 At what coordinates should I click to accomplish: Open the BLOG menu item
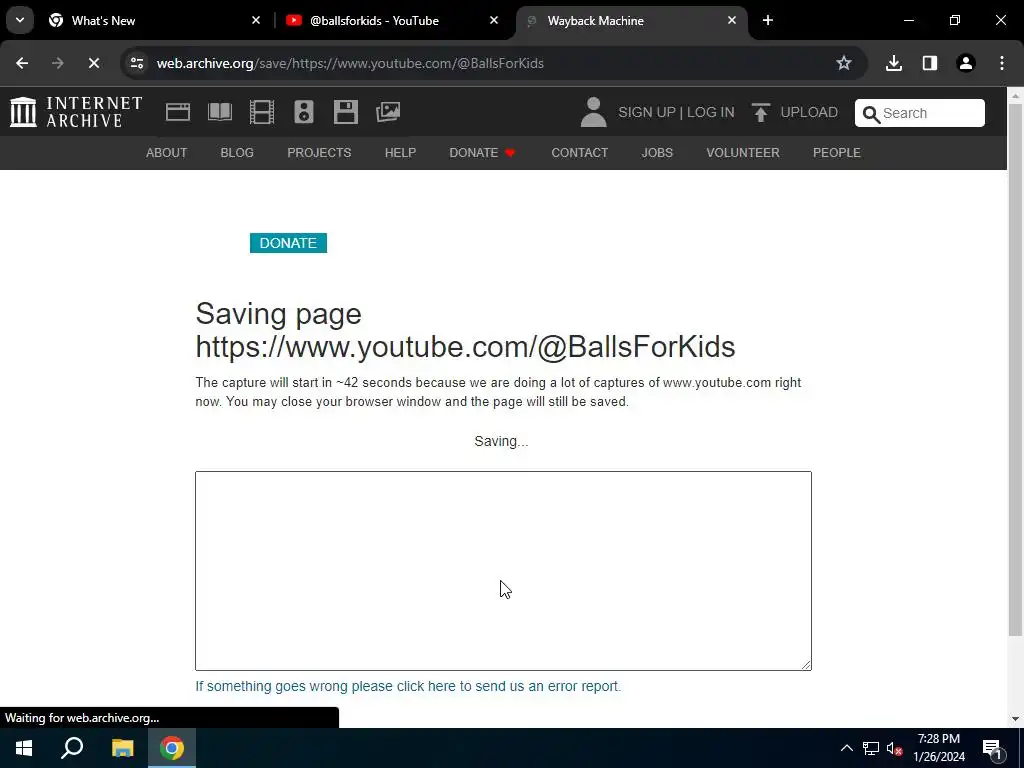[237, 153]
